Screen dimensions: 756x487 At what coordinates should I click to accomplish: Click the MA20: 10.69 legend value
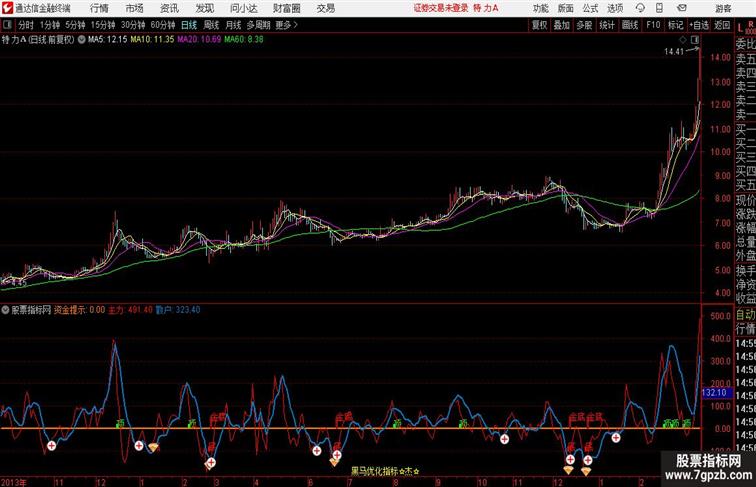pyautogui.click(x=199, y=40)
